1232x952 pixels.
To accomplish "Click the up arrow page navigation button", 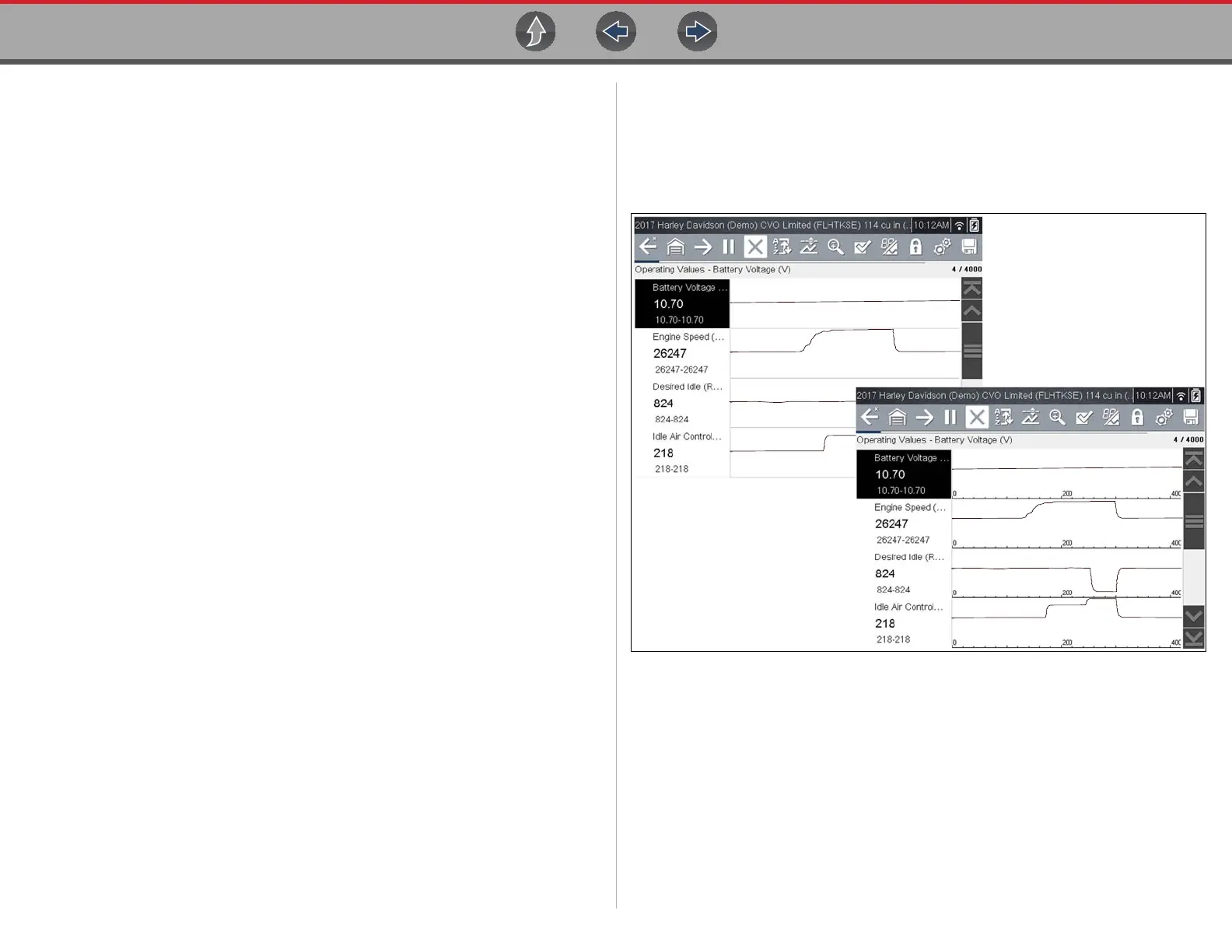I will (536, 32).
